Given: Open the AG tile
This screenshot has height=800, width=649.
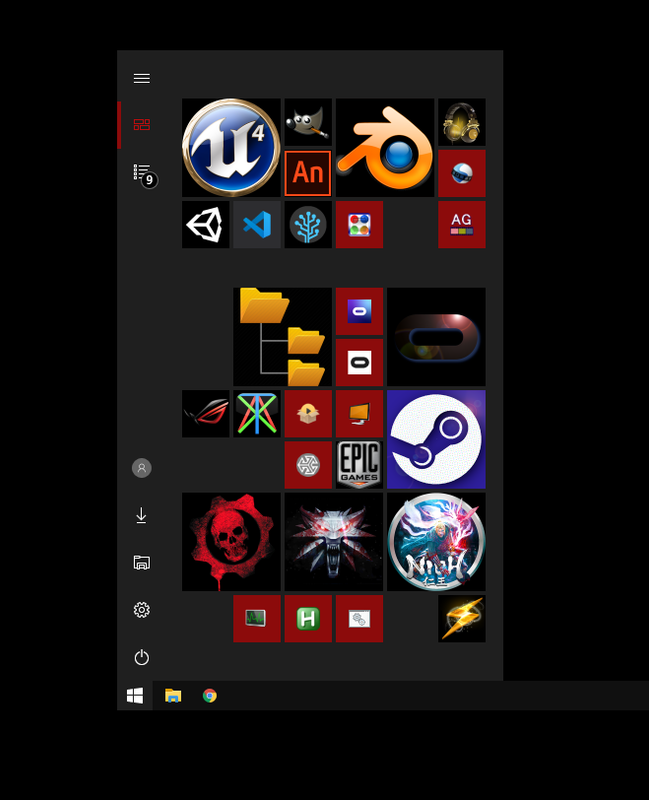Looking at the screenshot, I should click(462, 224).
